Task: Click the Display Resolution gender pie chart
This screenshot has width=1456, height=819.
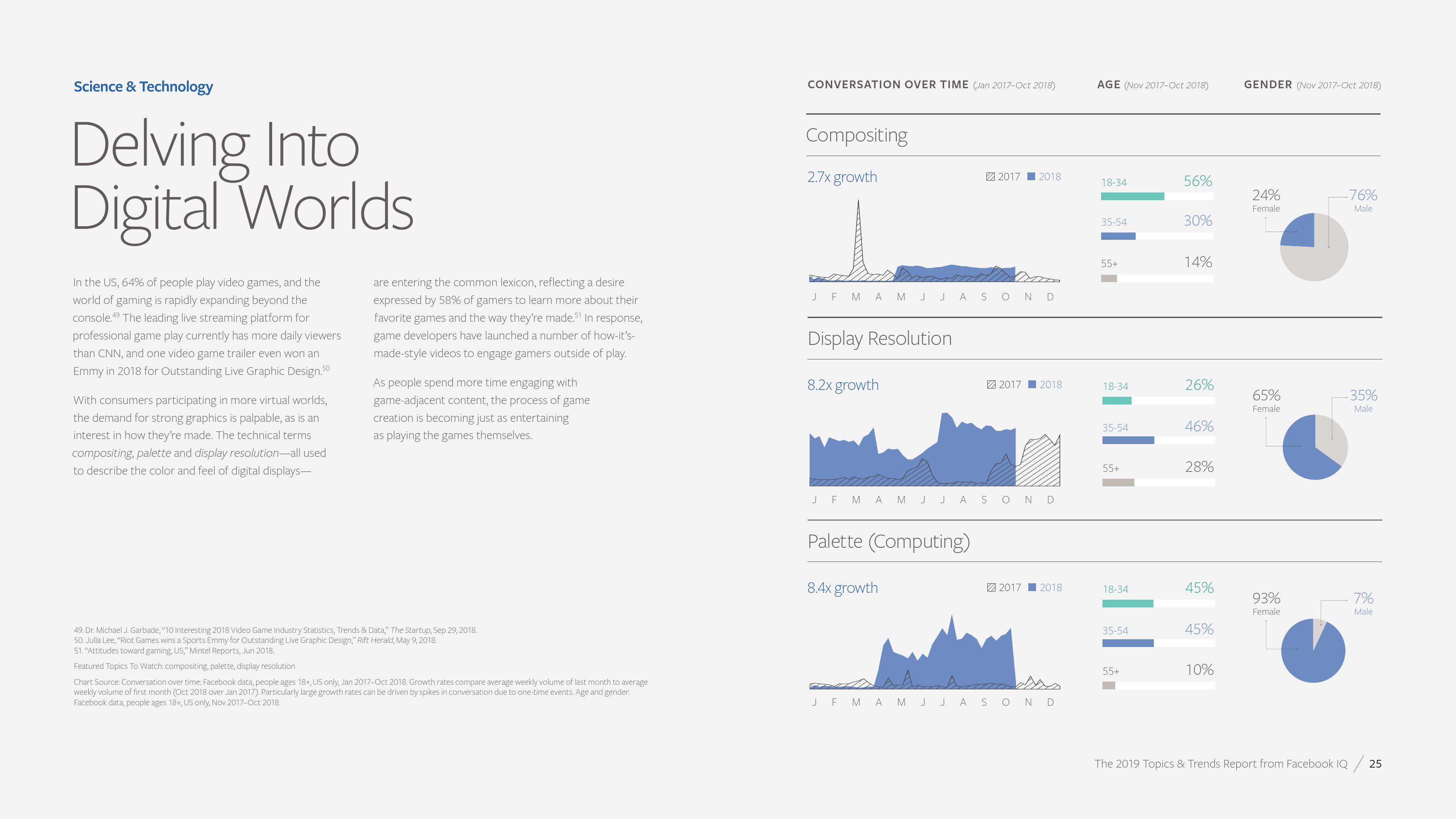Action: (x=1314, y=447)
